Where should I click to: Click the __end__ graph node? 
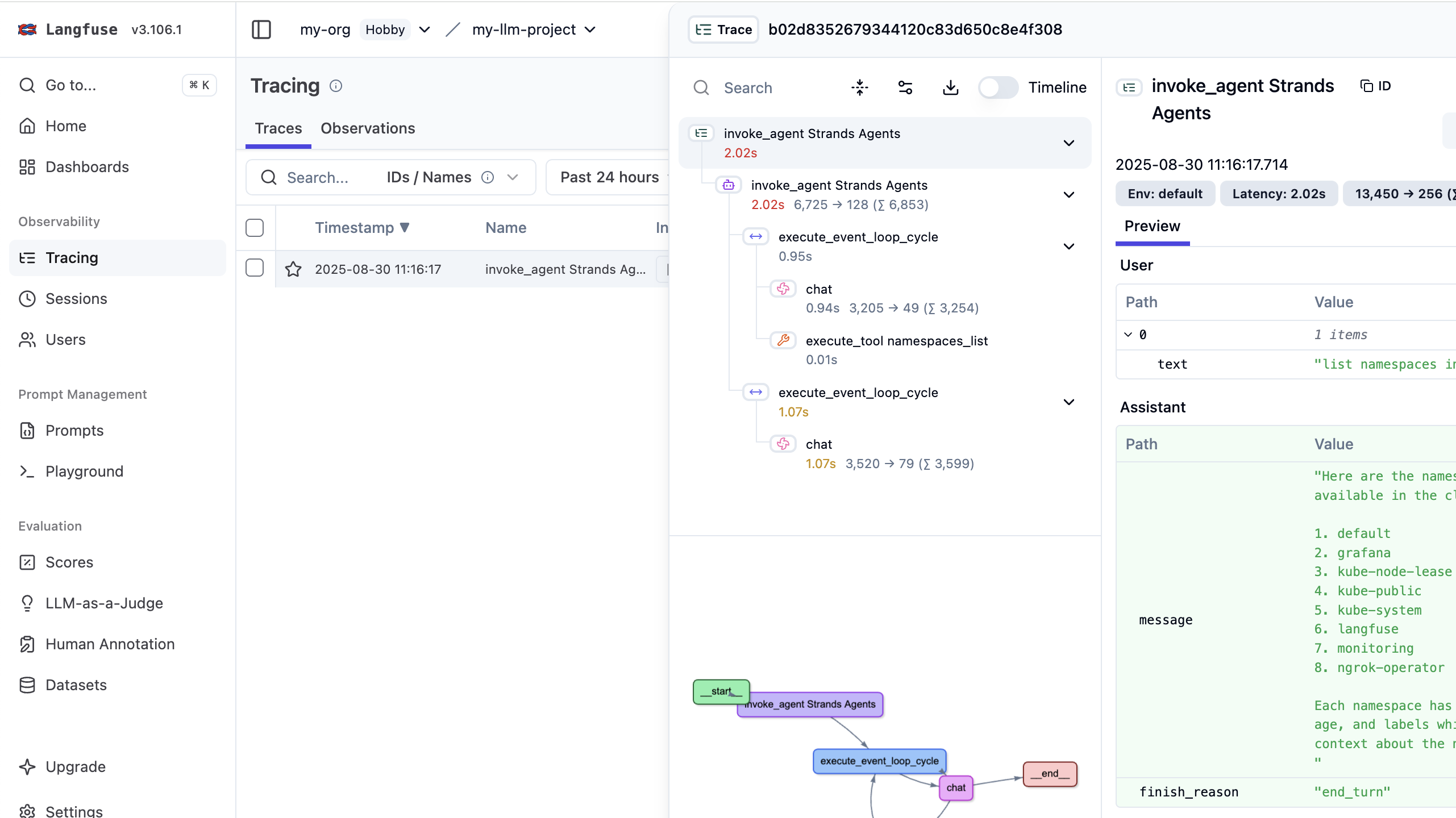1050,774
